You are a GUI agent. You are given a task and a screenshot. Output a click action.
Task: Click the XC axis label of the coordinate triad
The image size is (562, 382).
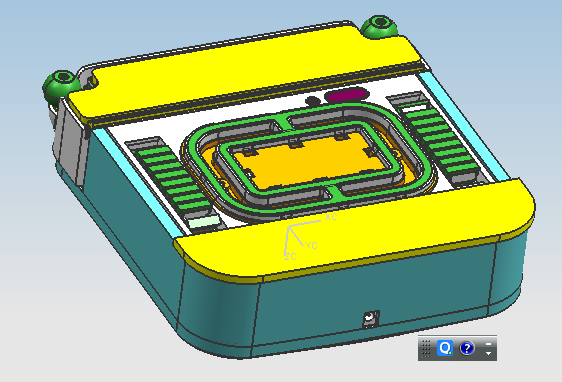tap(331, 217)
